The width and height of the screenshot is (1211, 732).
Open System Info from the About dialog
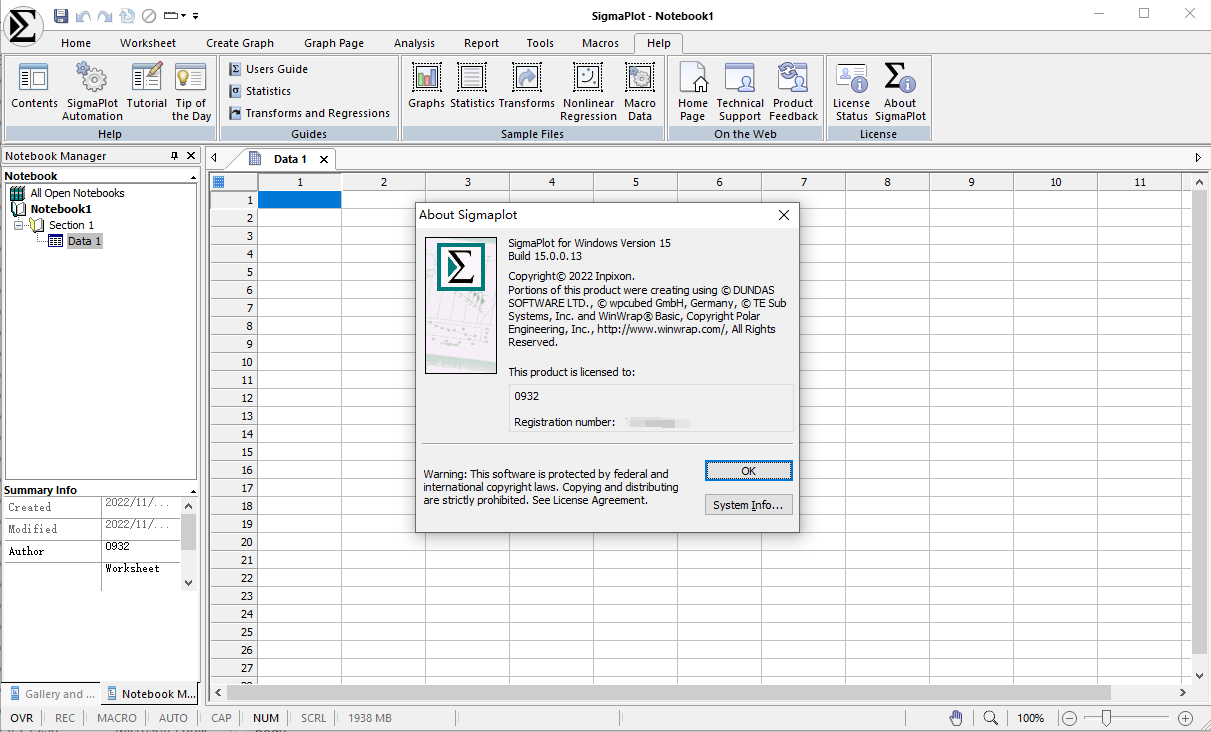tap(748, 504)
